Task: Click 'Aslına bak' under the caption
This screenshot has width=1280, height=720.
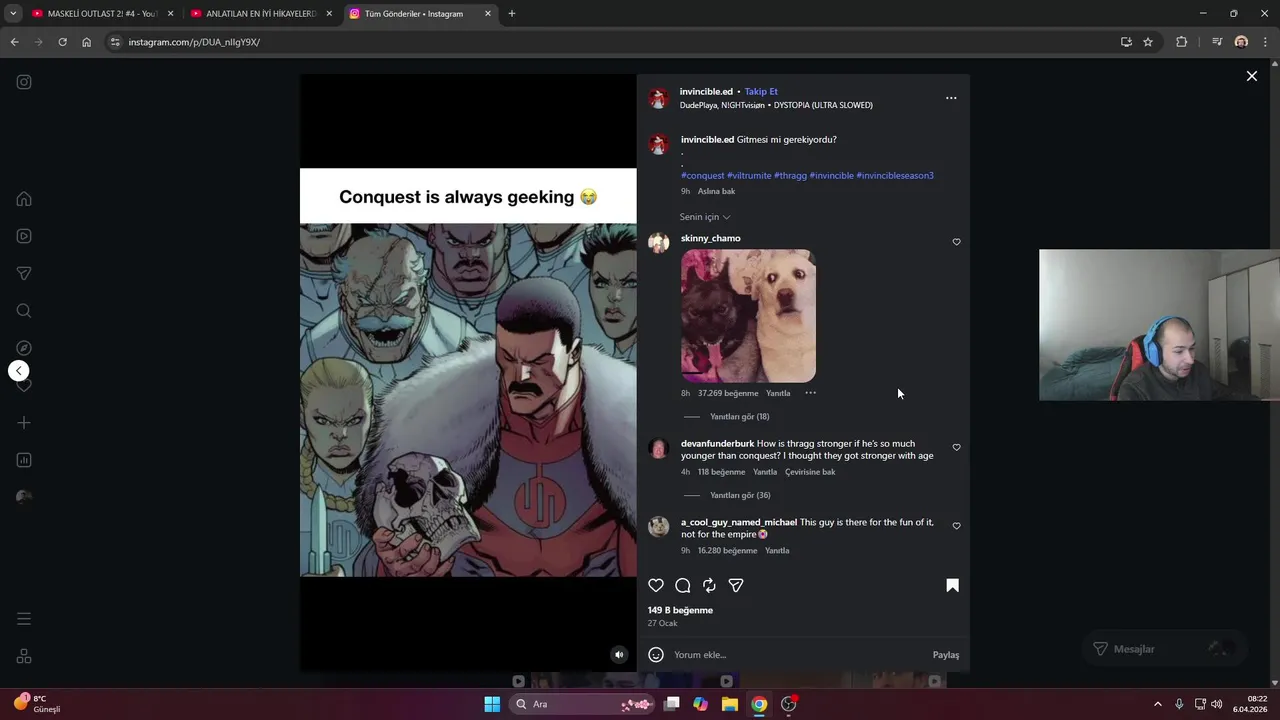Action: click(x=716, y=191)
